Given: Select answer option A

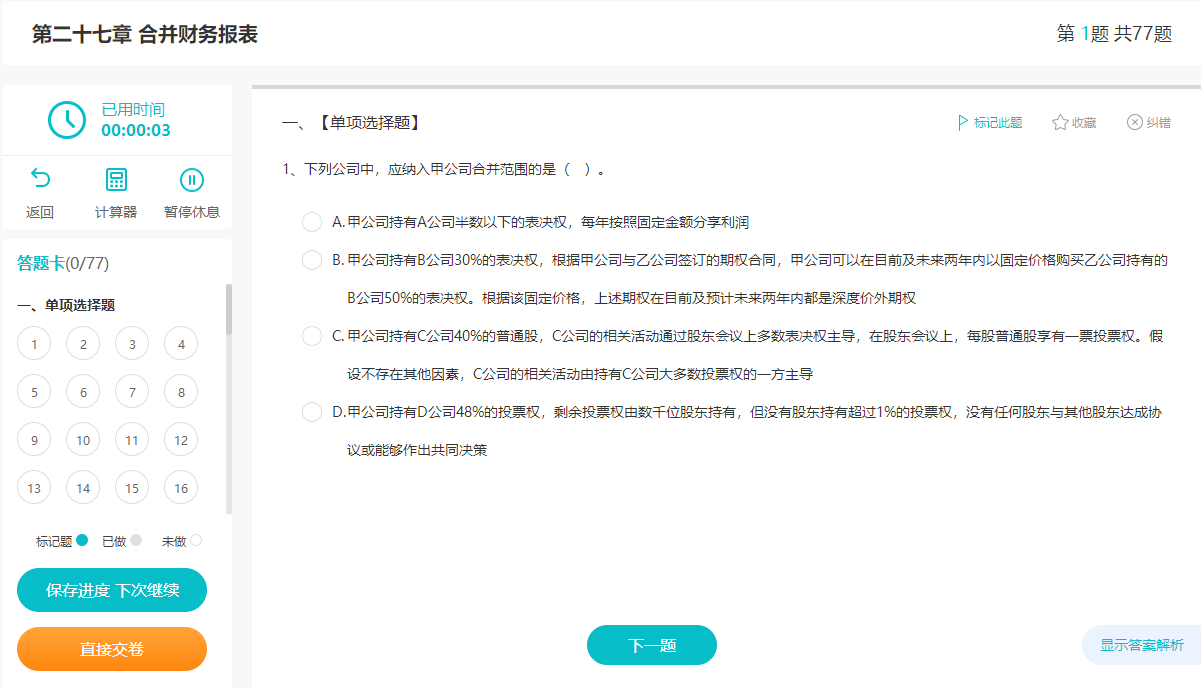Looking at the screenshot, I should click(311, 222).
